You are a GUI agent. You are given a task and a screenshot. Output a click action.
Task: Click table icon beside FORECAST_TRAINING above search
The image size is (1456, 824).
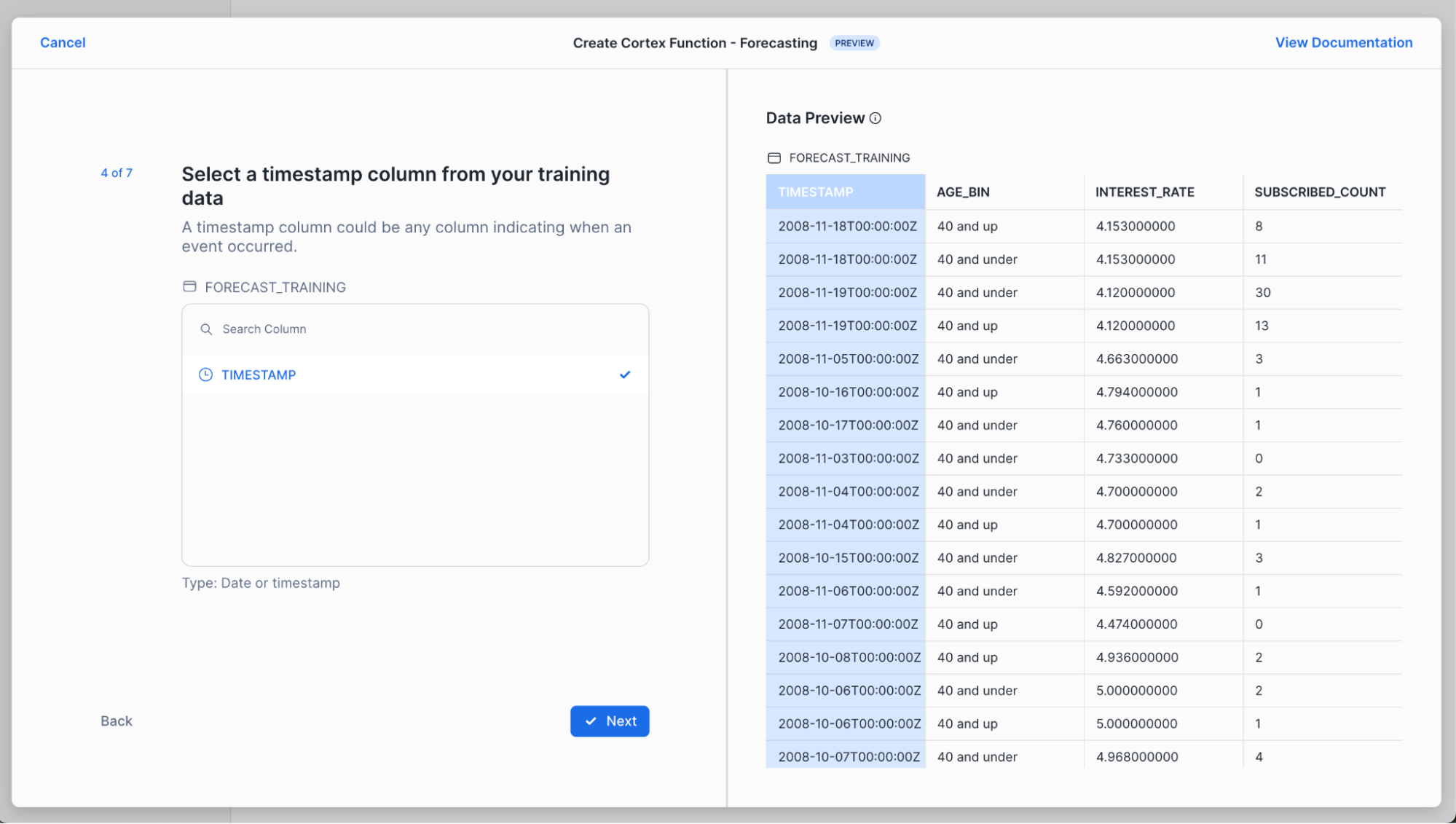pyautogui.click(x=189, y=287)
